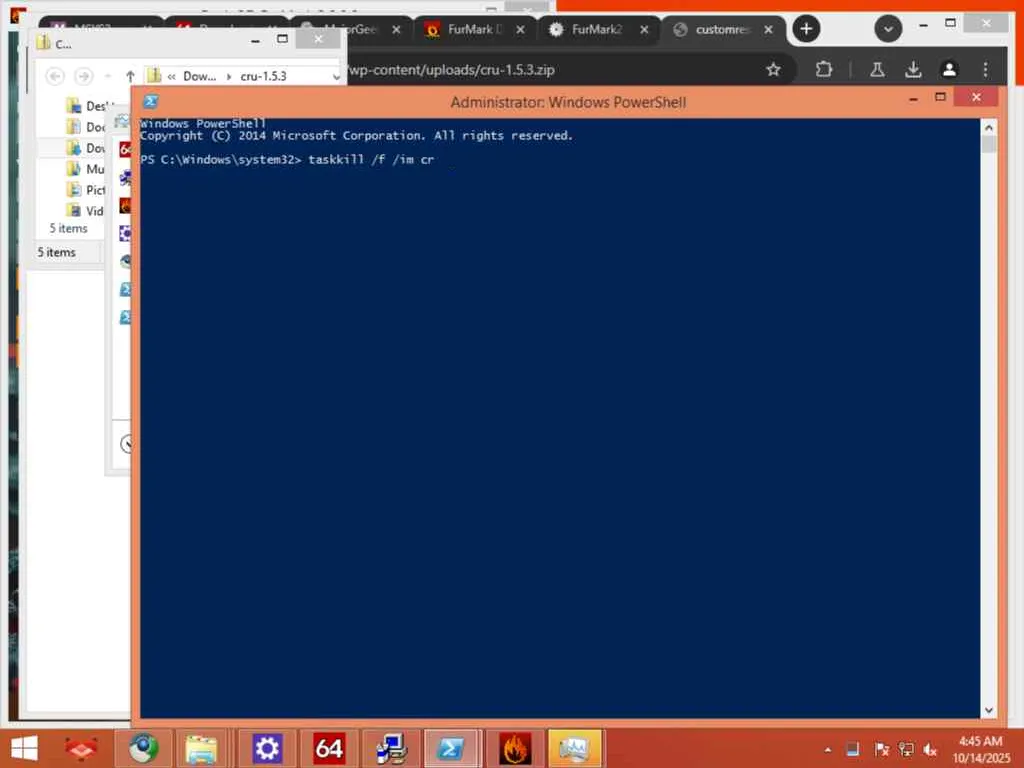
Task: Open the red fox-shaped taskbar icon
Action: [81, 748]
